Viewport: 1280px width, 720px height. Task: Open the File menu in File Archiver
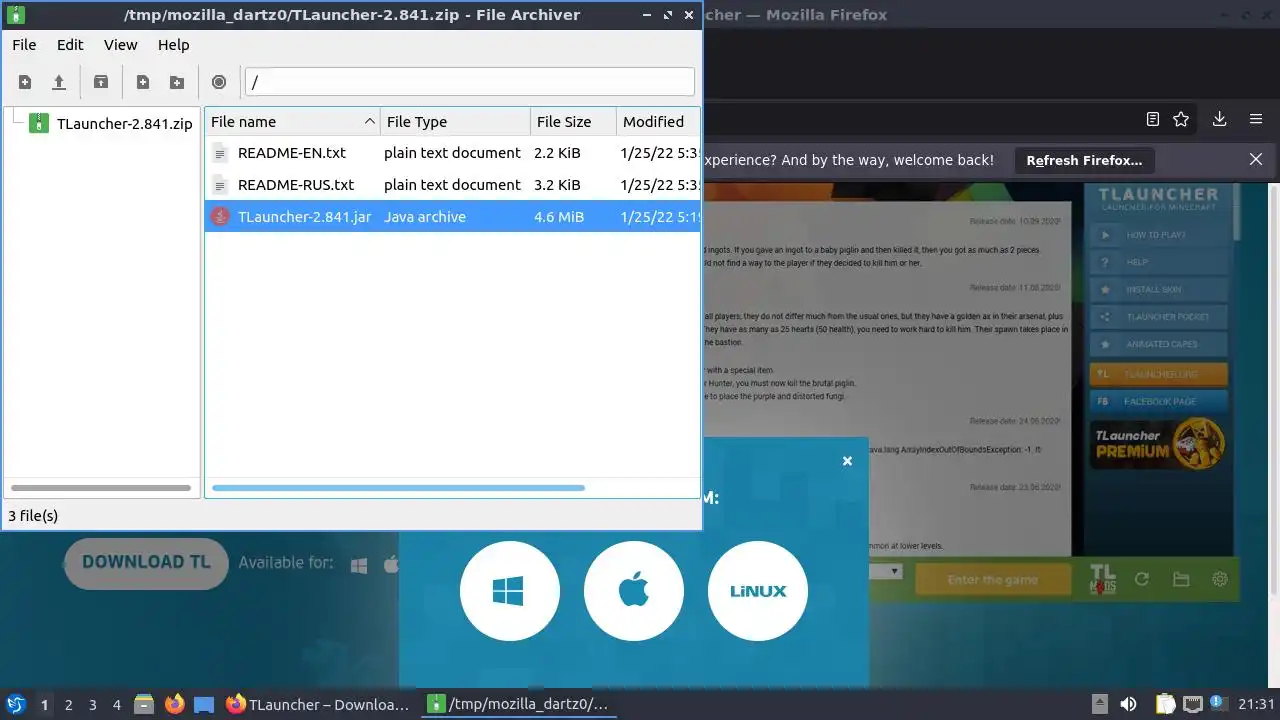click(x=24, y=45)
